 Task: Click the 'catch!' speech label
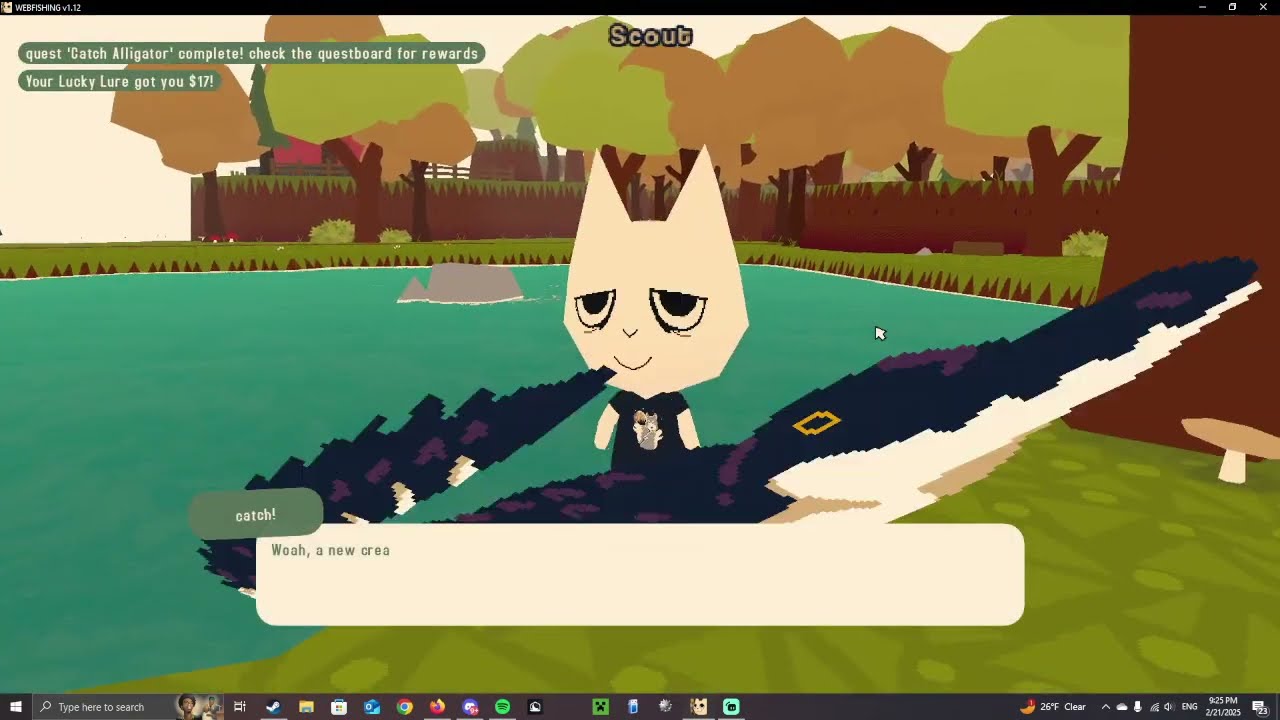coord(255,515)
